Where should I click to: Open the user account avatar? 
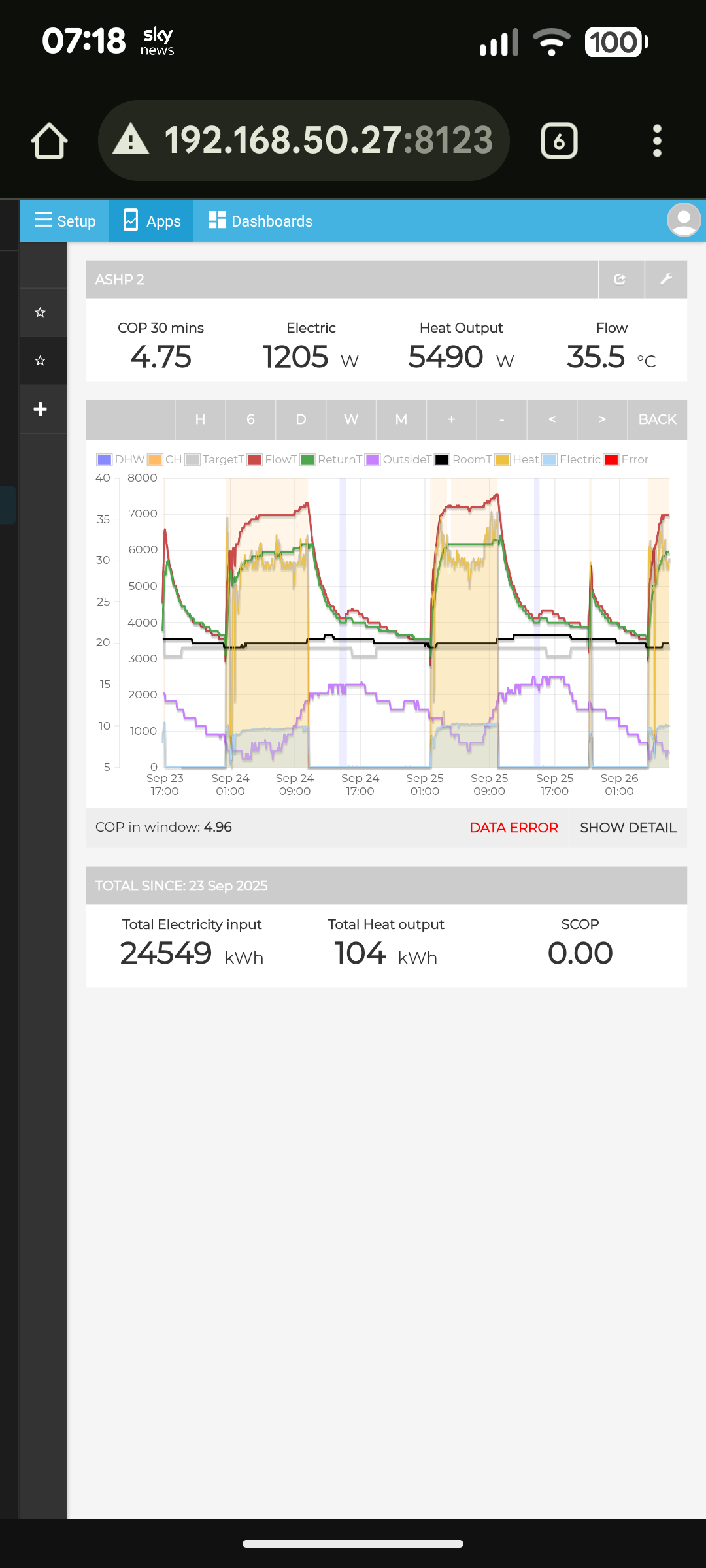click(684, 220)
